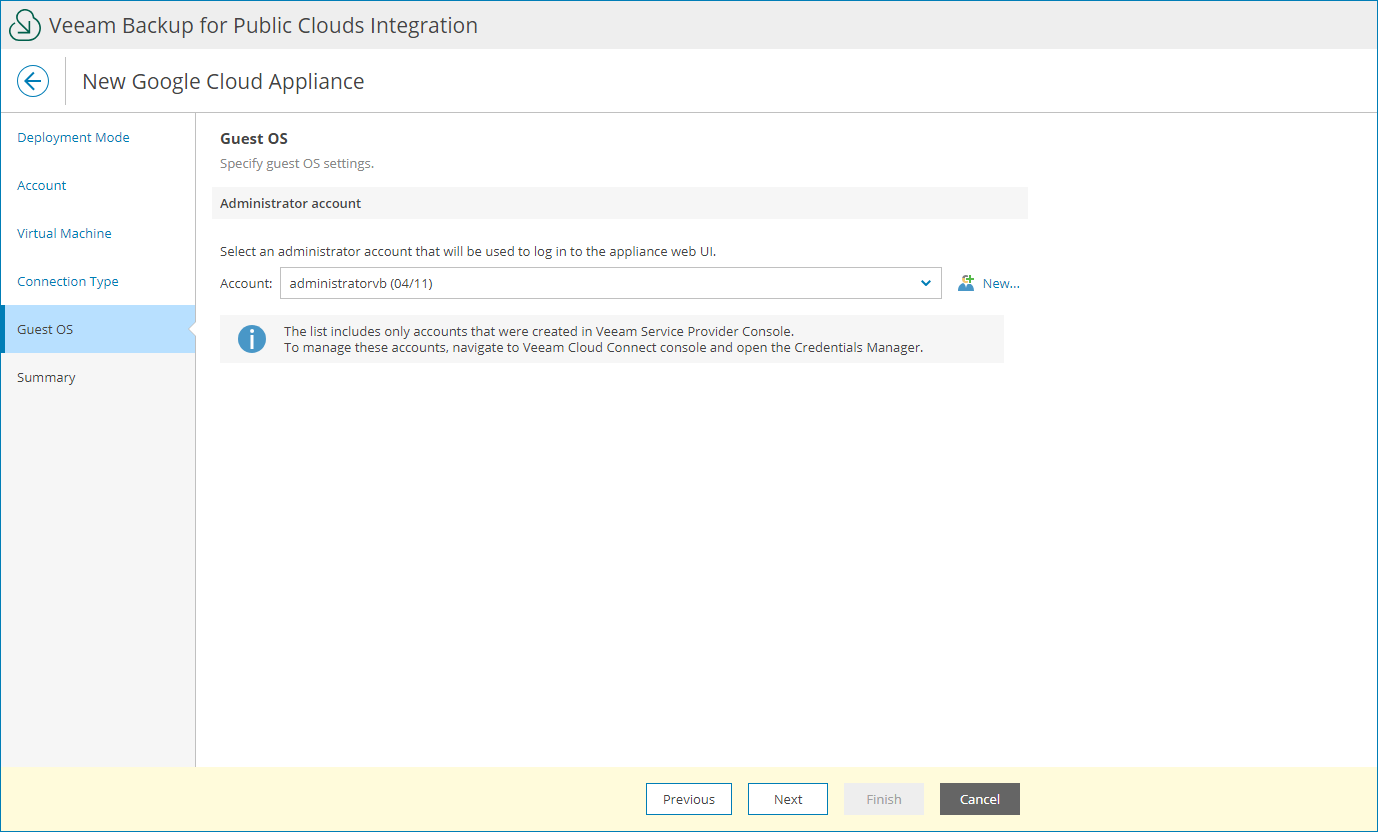This screenshot has height=832, width=1378.
Task: Click the disabled Finish button
Action: click(883, 799)
